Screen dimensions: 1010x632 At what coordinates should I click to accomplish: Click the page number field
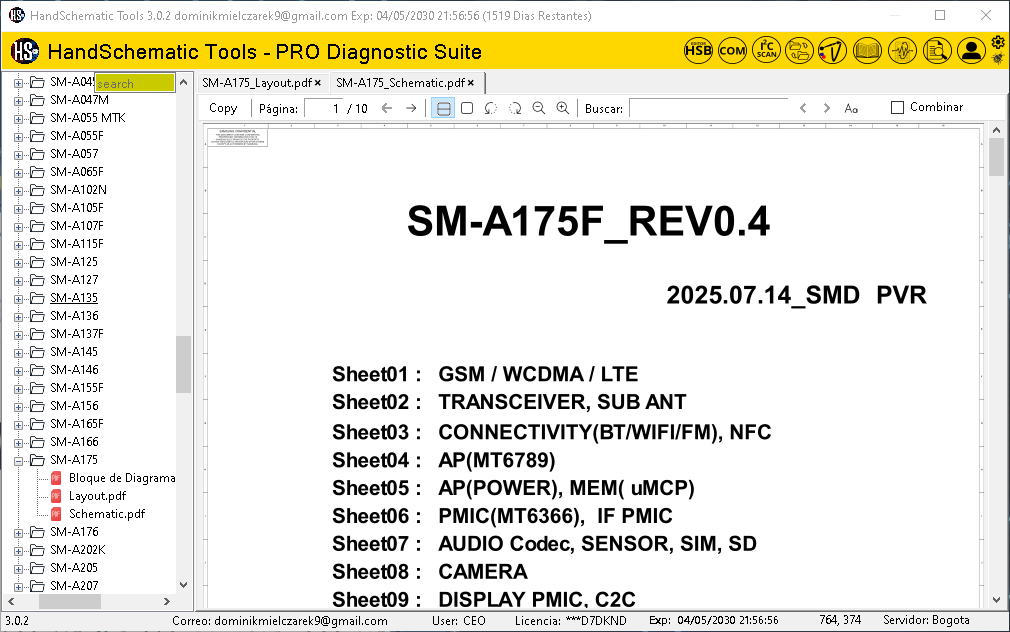323,108
